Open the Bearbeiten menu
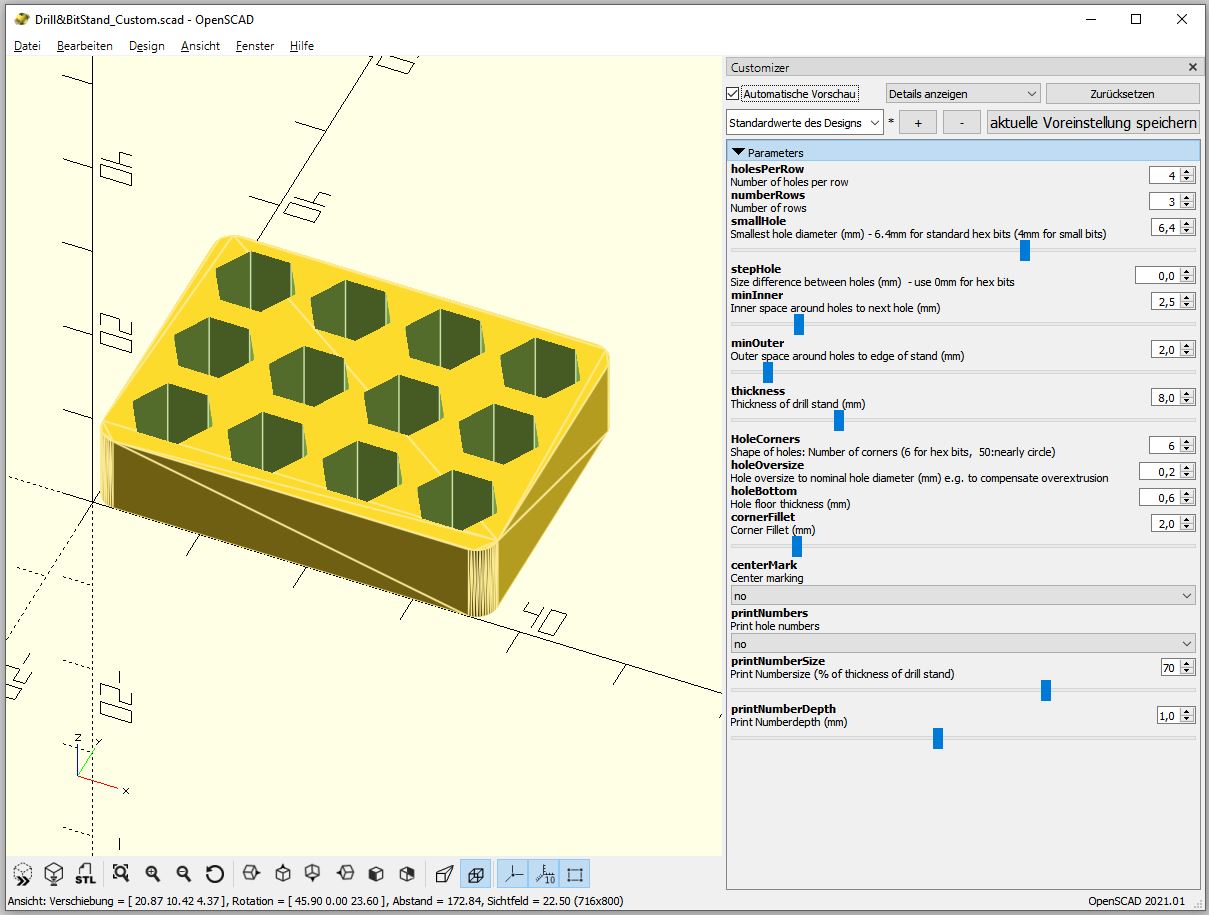This screenshot has height=915, width=1209. coord(85,46)
